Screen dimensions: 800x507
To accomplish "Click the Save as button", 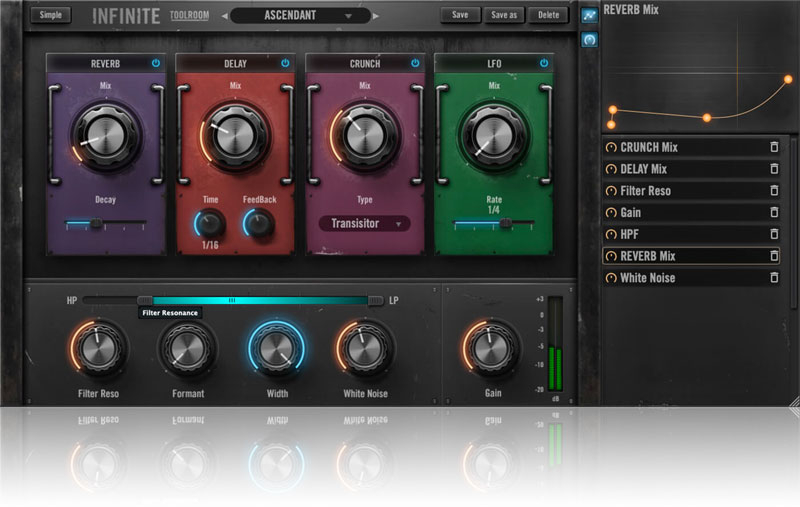I will coord(504,15).
